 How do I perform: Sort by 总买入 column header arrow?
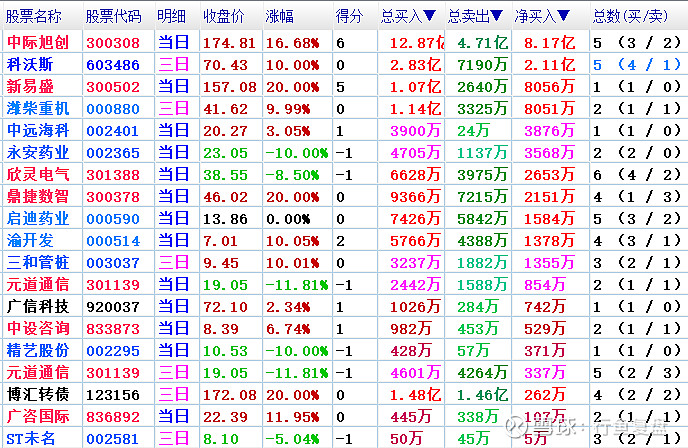click(x=429, y=16)
